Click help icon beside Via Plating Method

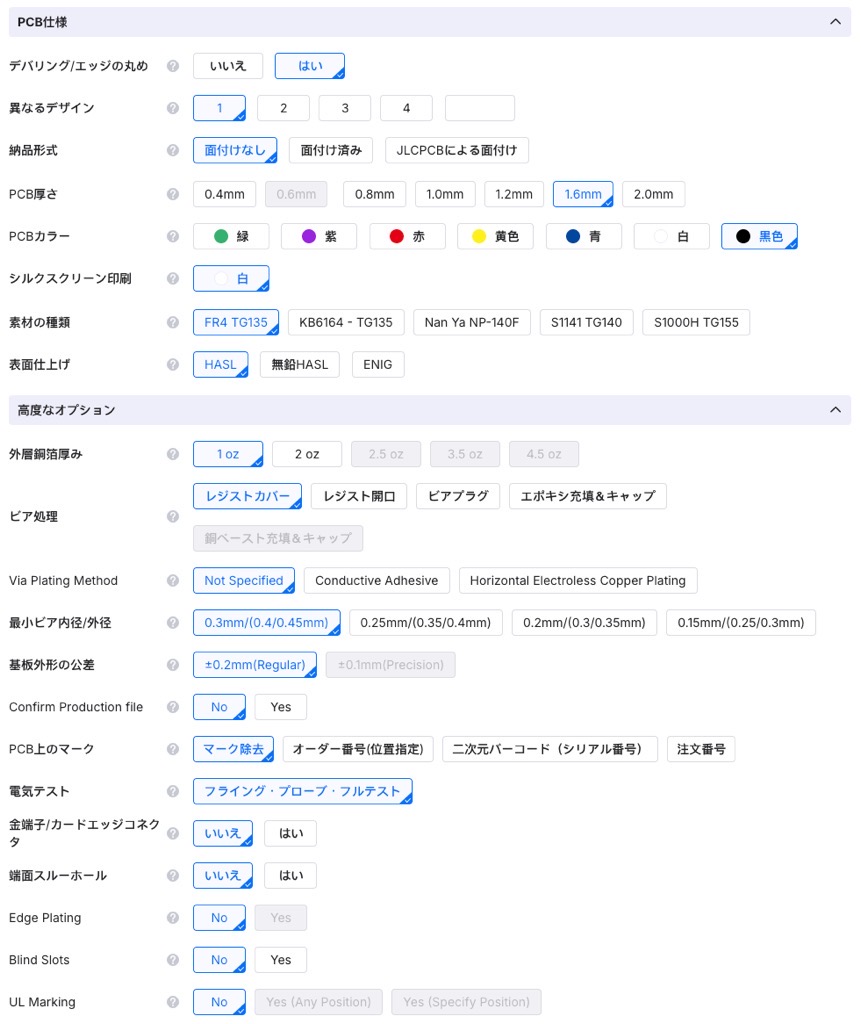pyautogui.click(x=173, y=581)
